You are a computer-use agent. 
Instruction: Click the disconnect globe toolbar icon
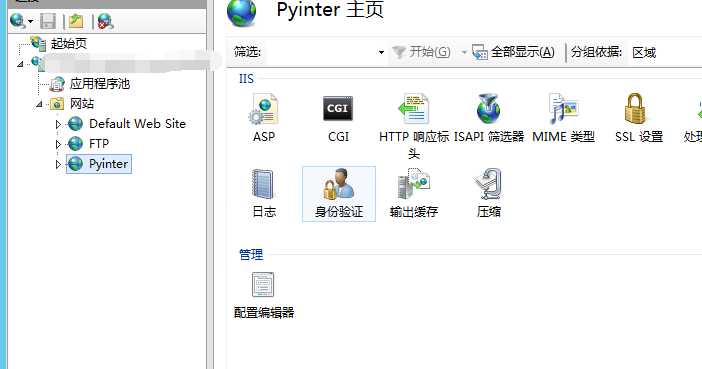(x=106, y=21)
